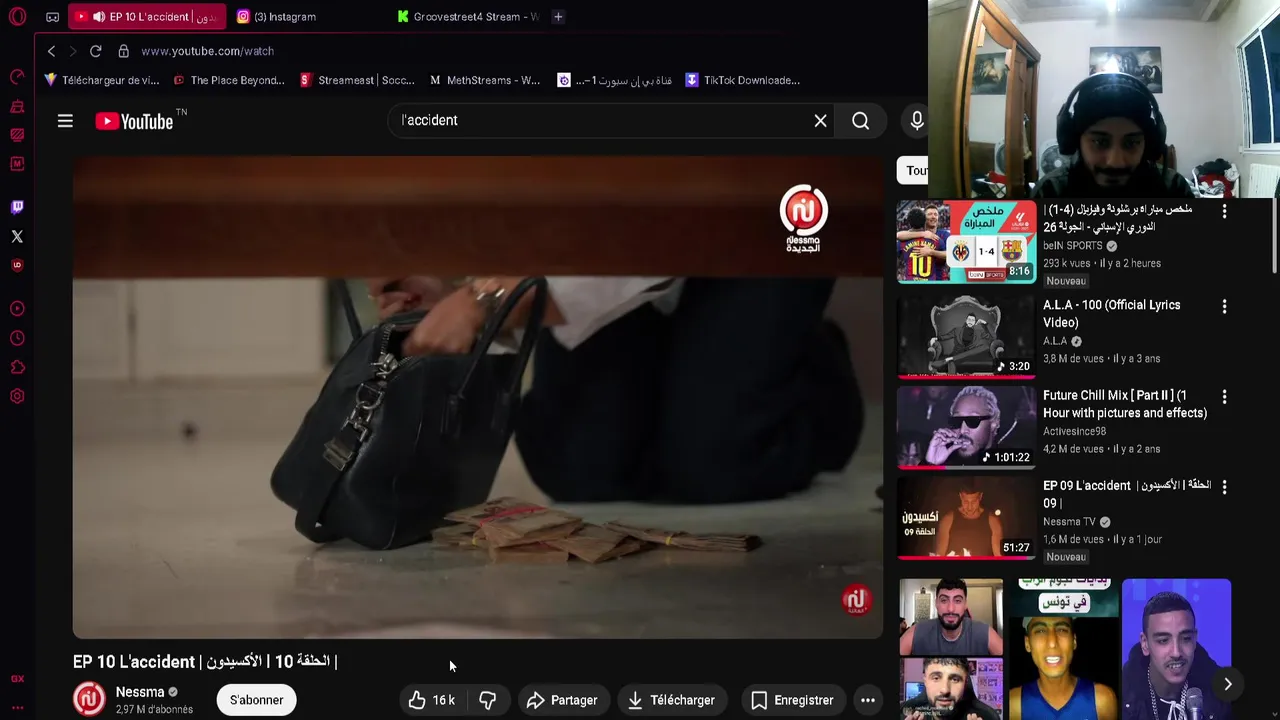Open more actions ellipsis next to Enregistrer
This screenshot has height=720, width=1280.
pyautogui.click(x=868, y=700)
